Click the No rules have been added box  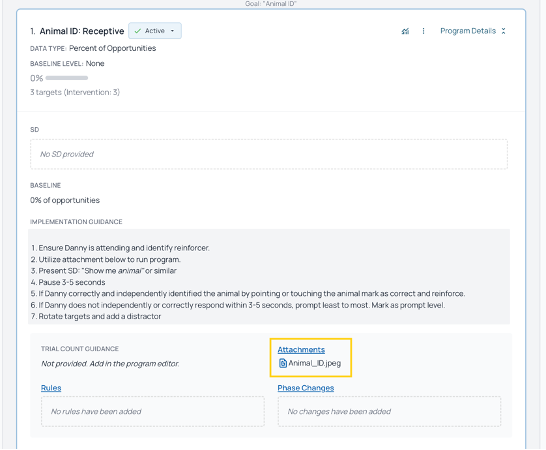(x=153, y=411)
